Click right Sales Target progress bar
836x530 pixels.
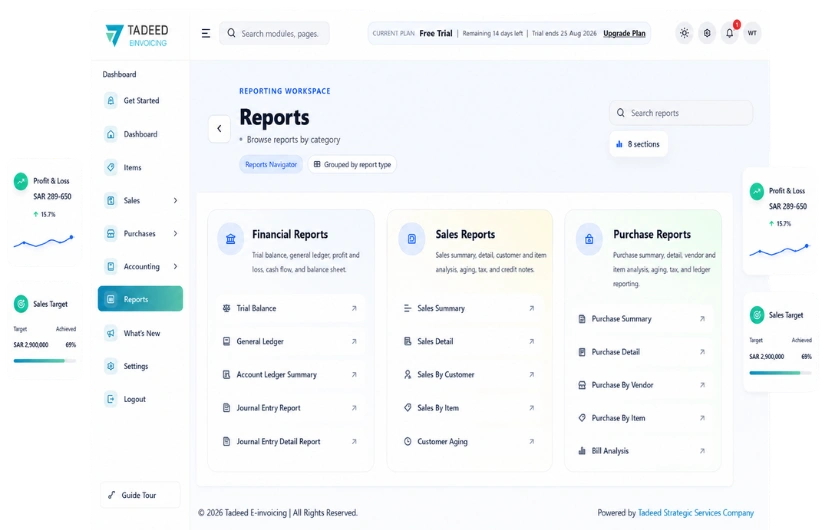pos(780,373)
